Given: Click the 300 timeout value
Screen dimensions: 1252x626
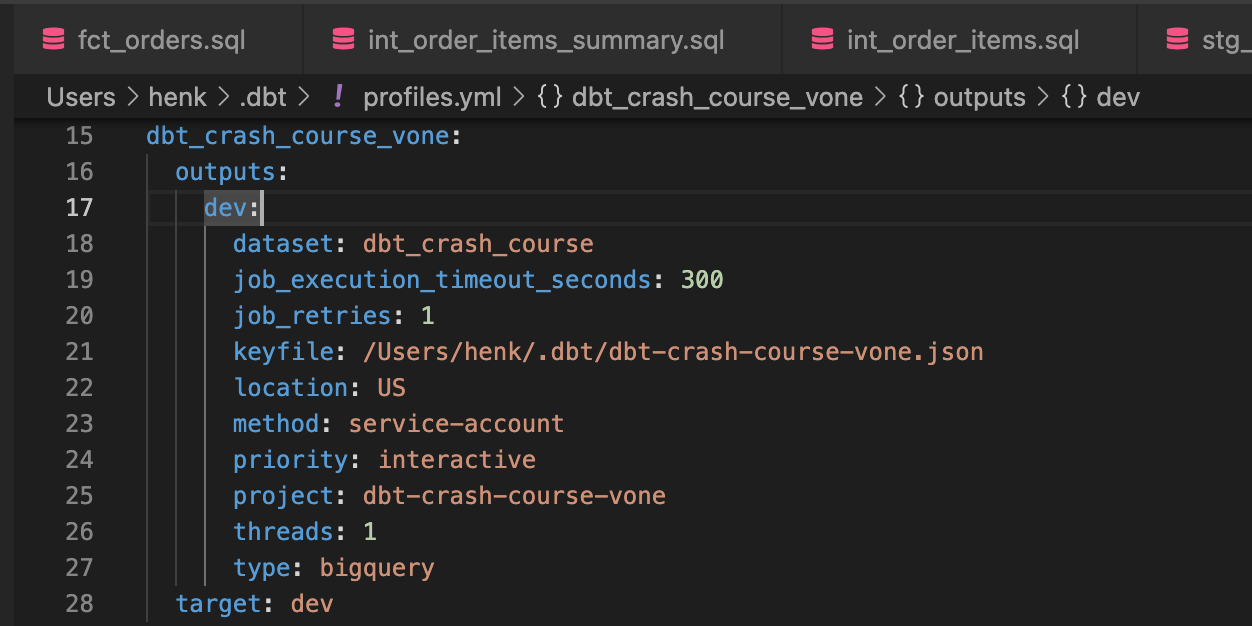Looking at the screenshot, I should [702, 279].
